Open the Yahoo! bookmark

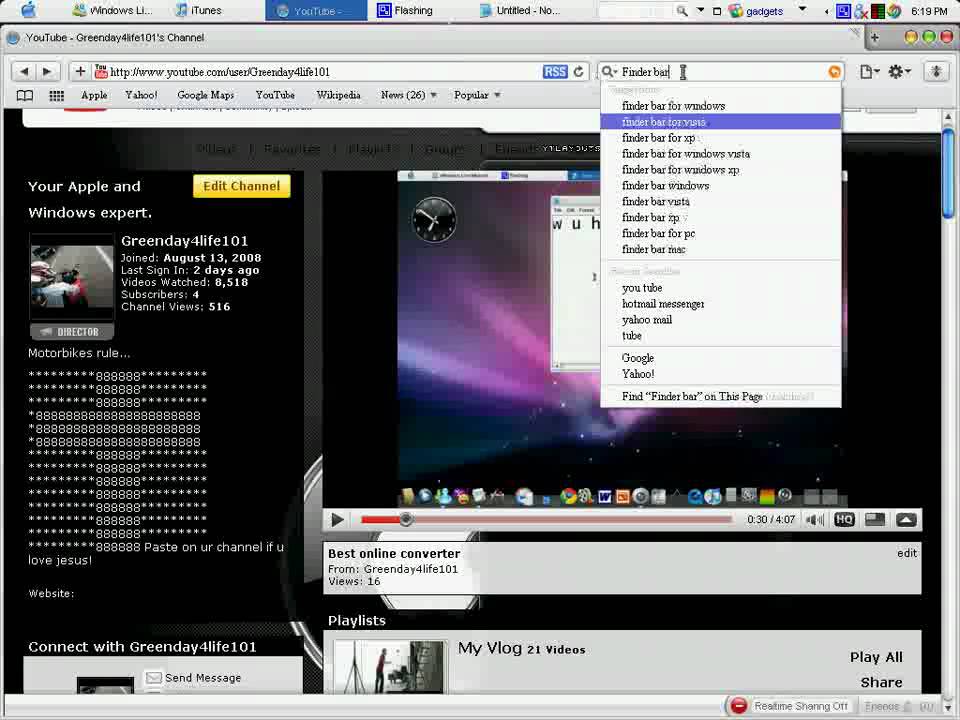tap(141, 96)
